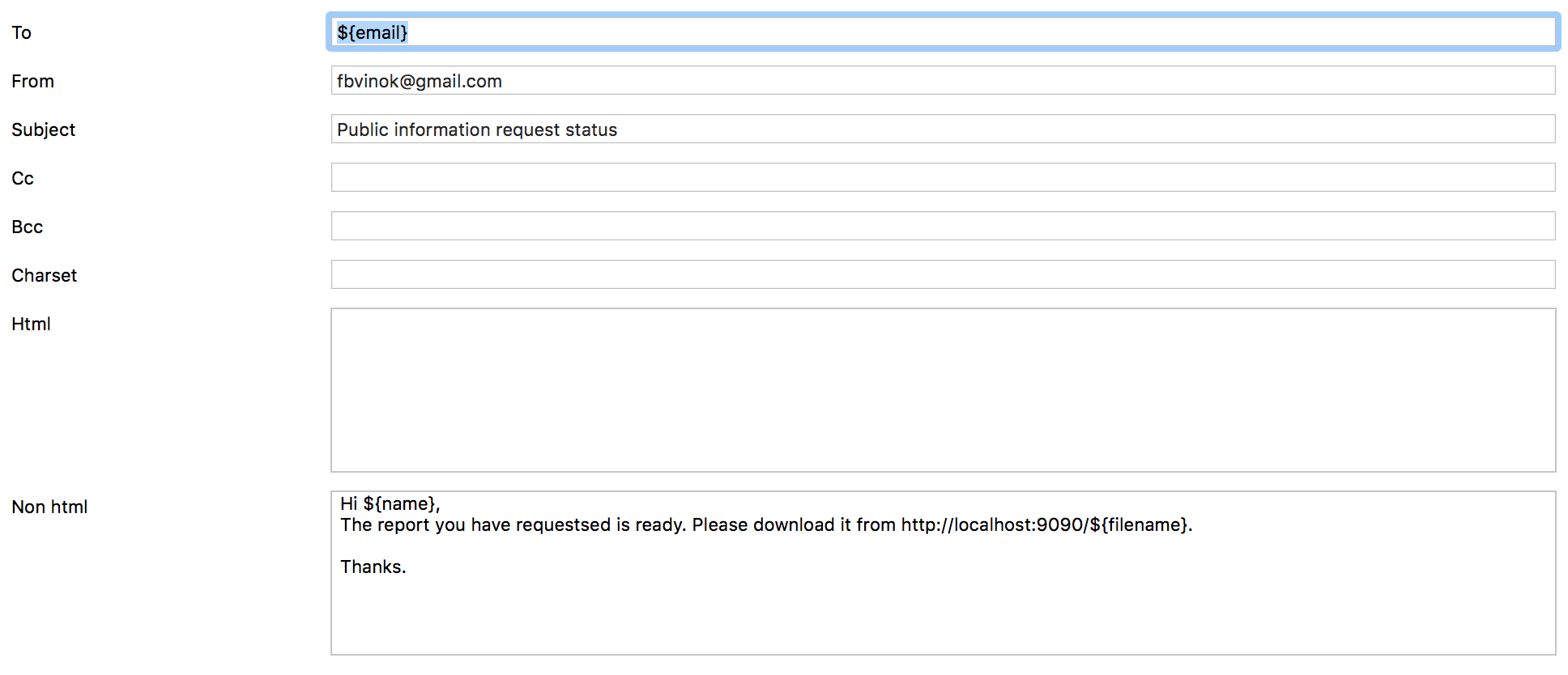Click inside the empty Html text area

click(943, 390)
